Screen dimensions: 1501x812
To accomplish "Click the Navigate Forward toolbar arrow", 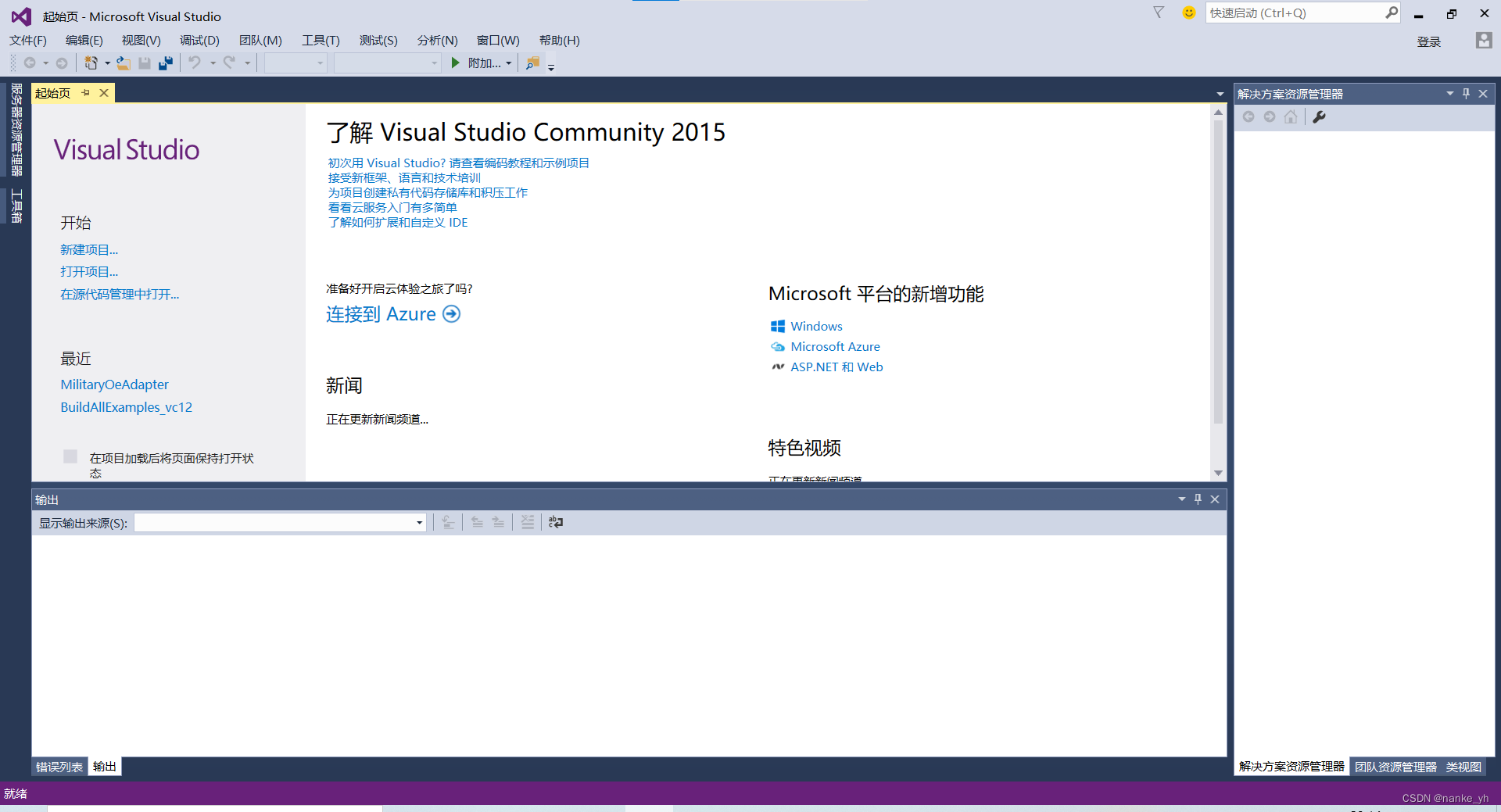I will tap(62, 63).
